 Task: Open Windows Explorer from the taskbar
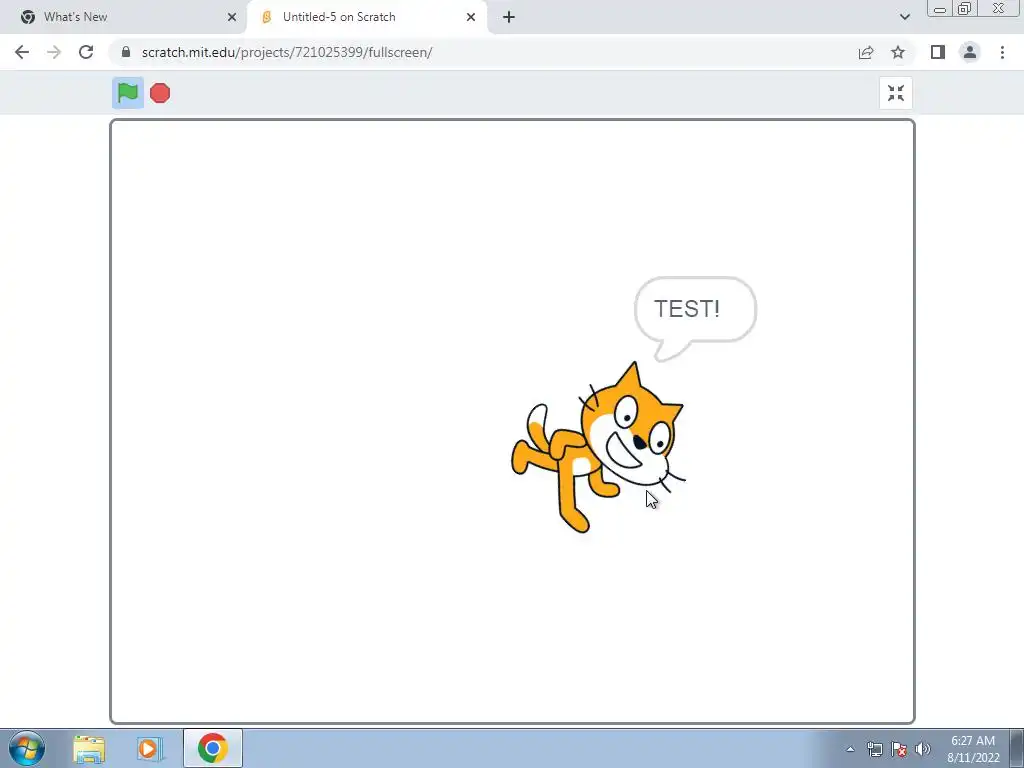tap(89, 749)
